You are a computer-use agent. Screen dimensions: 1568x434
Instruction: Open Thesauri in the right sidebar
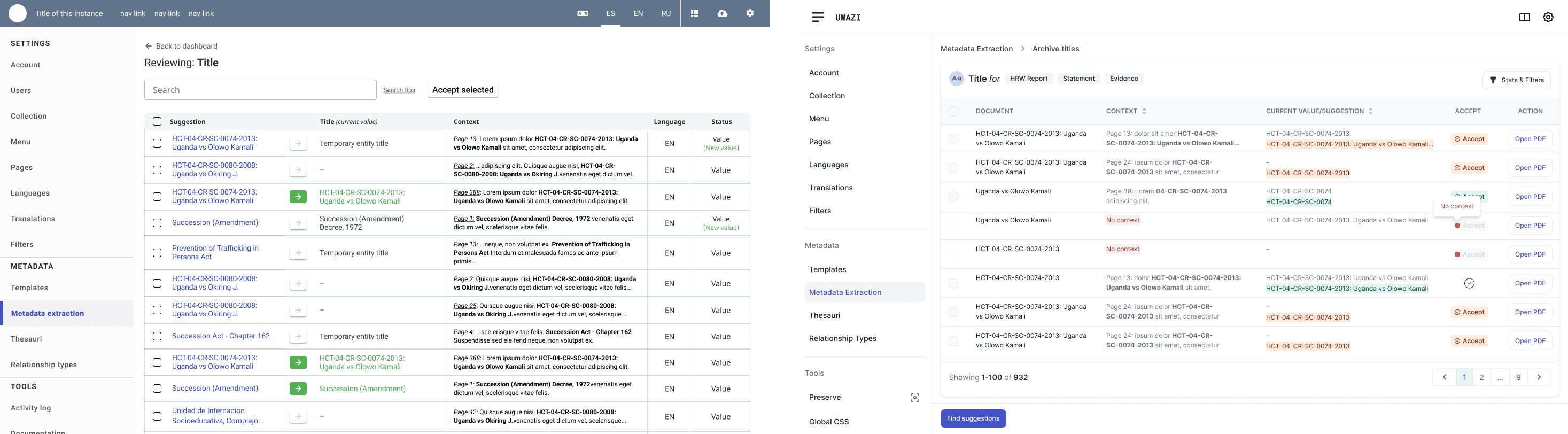tap(824, 315)
